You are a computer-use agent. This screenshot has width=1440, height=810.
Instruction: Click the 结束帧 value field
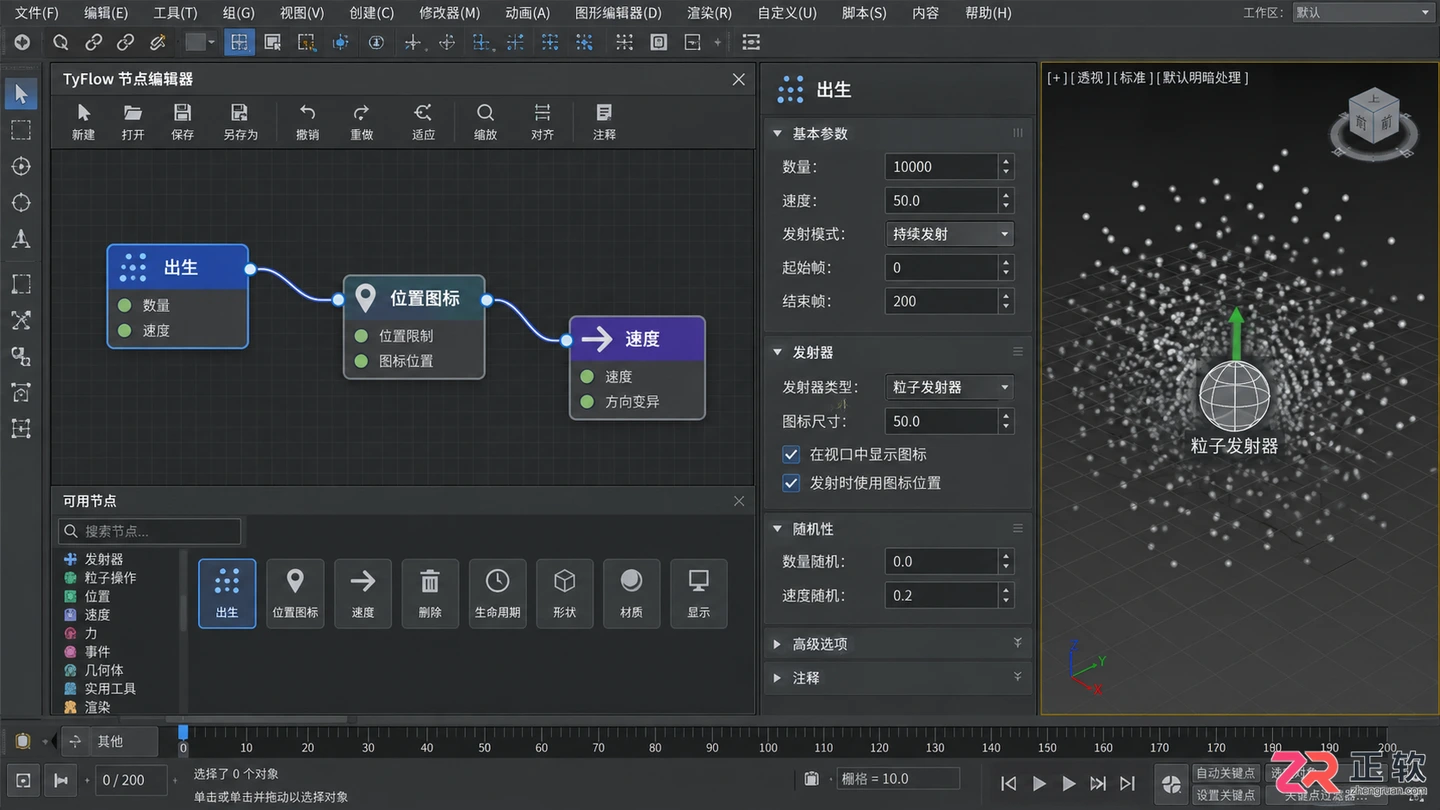click(x=942, y=301)
